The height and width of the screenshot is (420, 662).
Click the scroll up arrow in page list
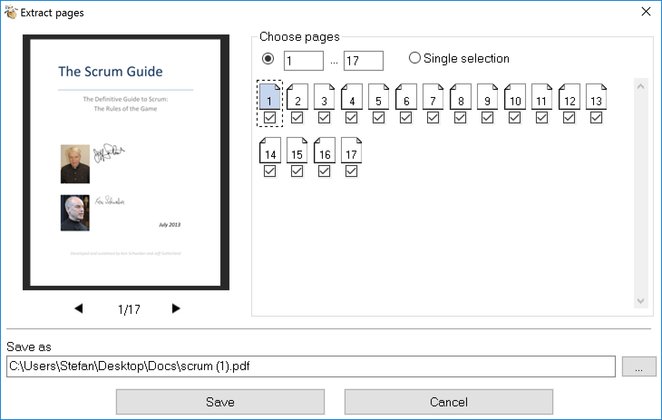(x=641, y=87)
